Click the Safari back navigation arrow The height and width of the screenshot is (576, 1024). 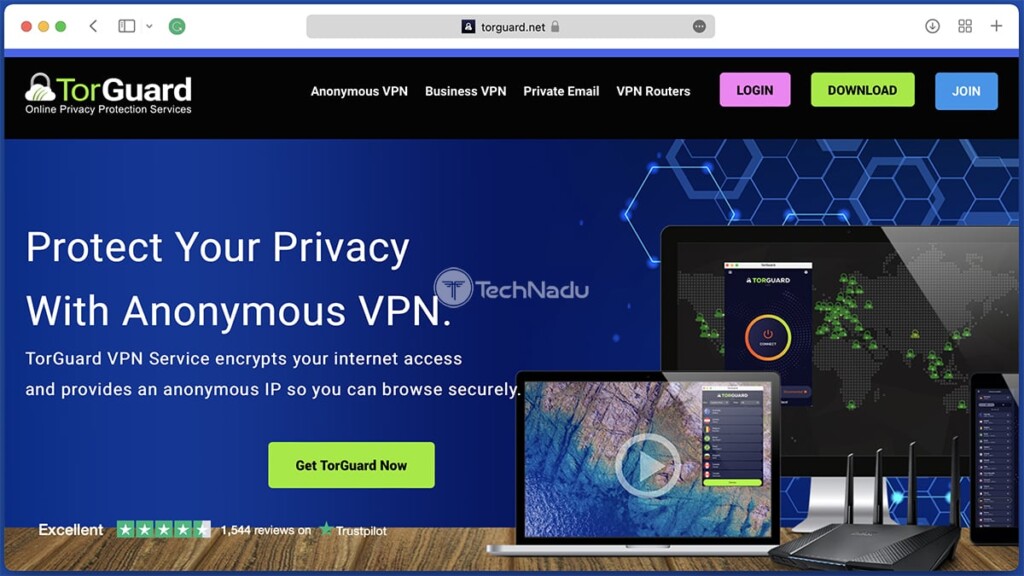[93, 26]
